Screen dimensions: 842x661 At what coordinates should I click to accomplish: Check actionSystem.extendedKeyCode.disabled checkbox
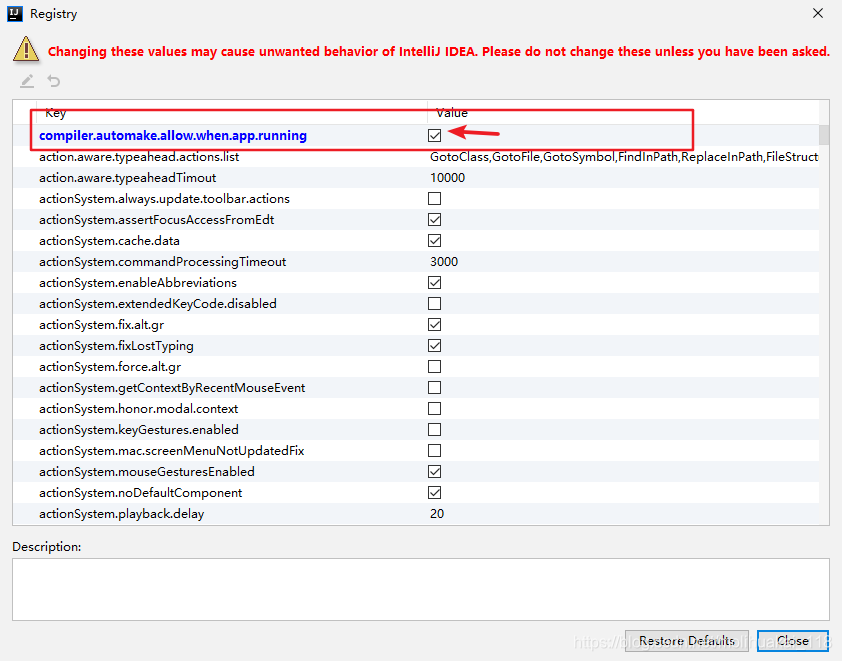pyautogui.click(x=434, y=303)
